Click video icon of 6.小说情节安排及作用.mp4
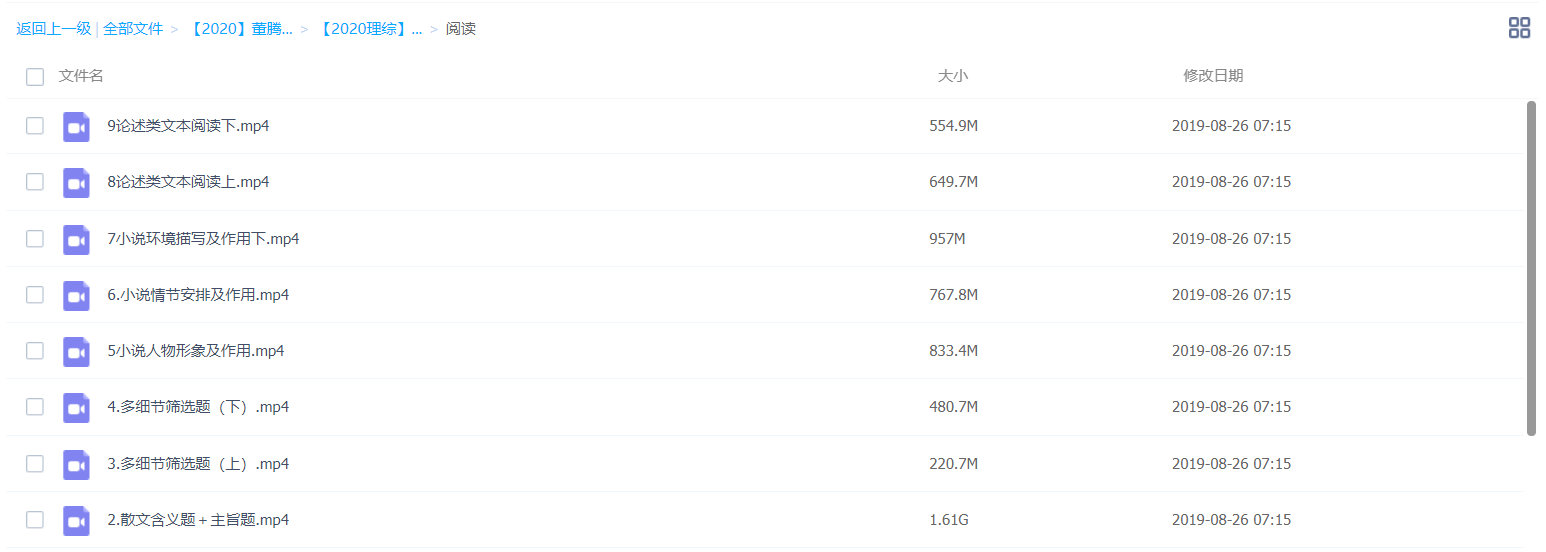This screenshot has width=1546, height=552. [76, 295]
